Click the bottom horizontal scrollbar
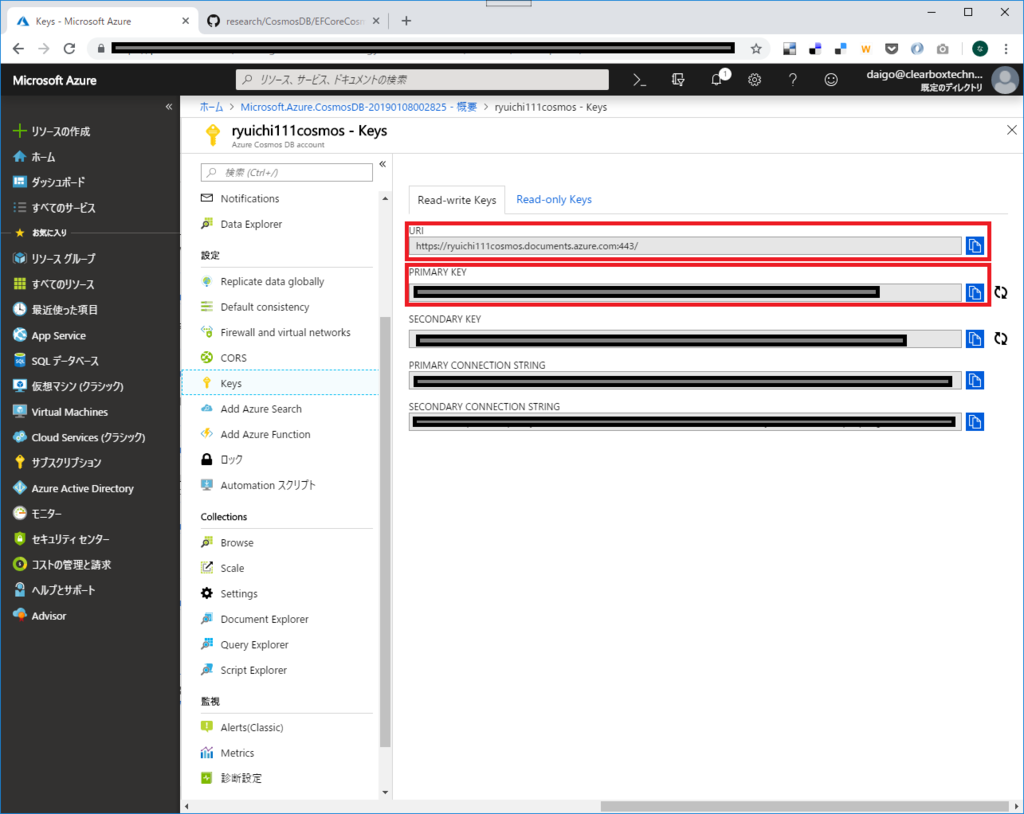Viewport: 1024px width, 814px height. (x=805, y=806)
